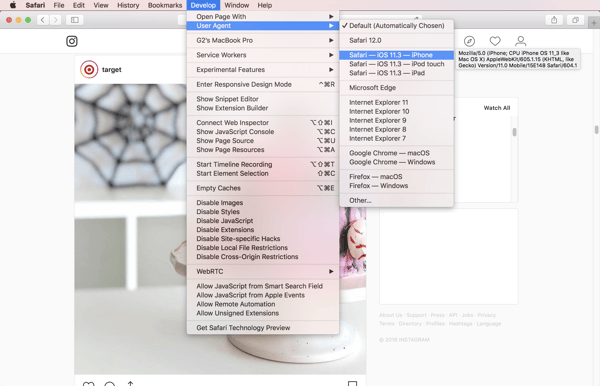
Task: Select Microsoft Edge user agent
Action: 396,88
